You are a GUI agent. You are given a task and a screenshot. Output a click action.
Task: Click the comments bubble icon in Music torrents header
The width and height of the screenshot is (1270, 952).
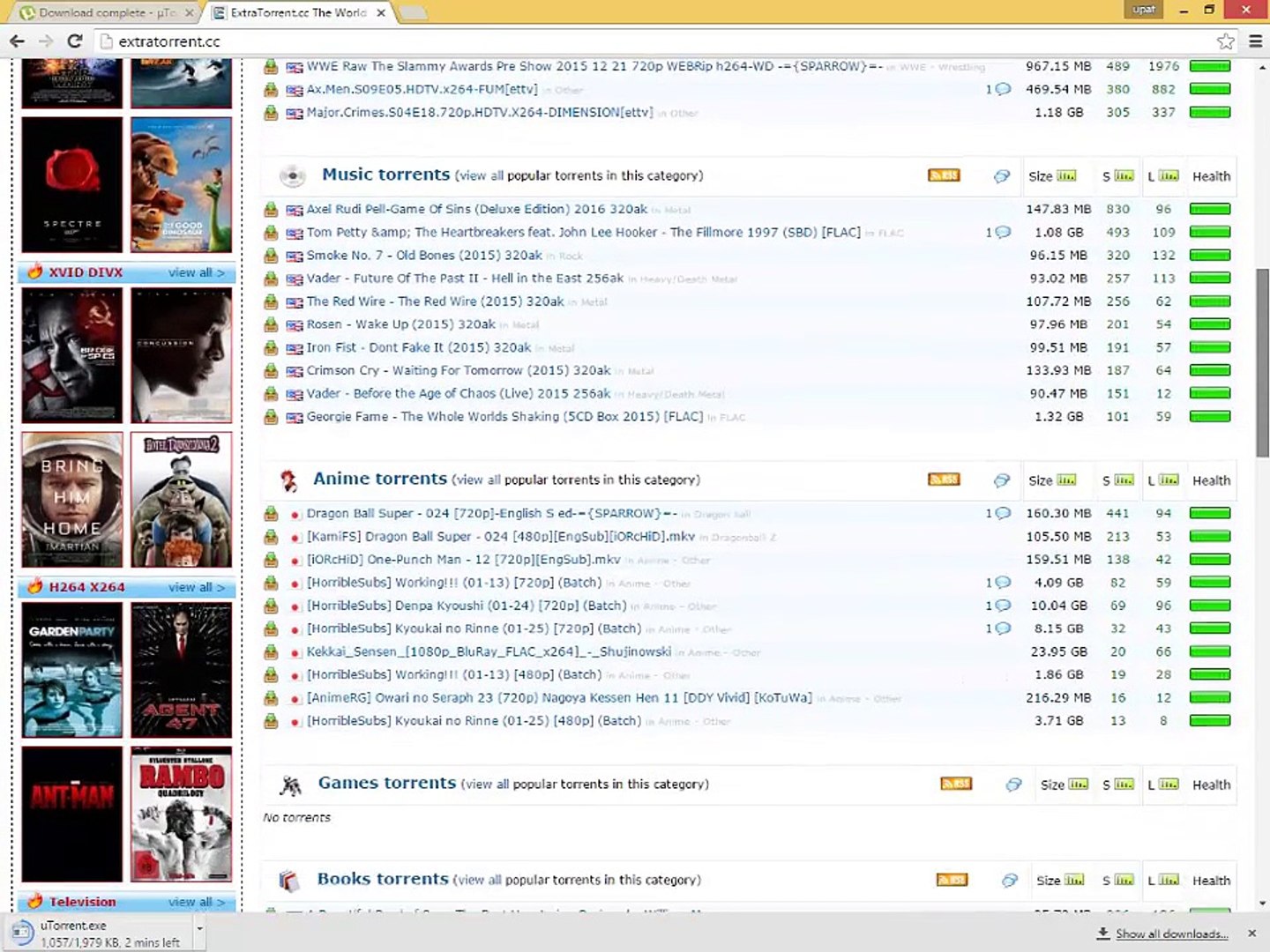1002,176
